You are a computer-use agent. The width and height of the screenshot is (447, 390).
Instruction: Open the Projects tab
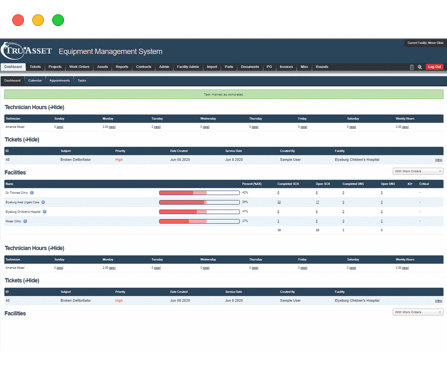(55, 67)
